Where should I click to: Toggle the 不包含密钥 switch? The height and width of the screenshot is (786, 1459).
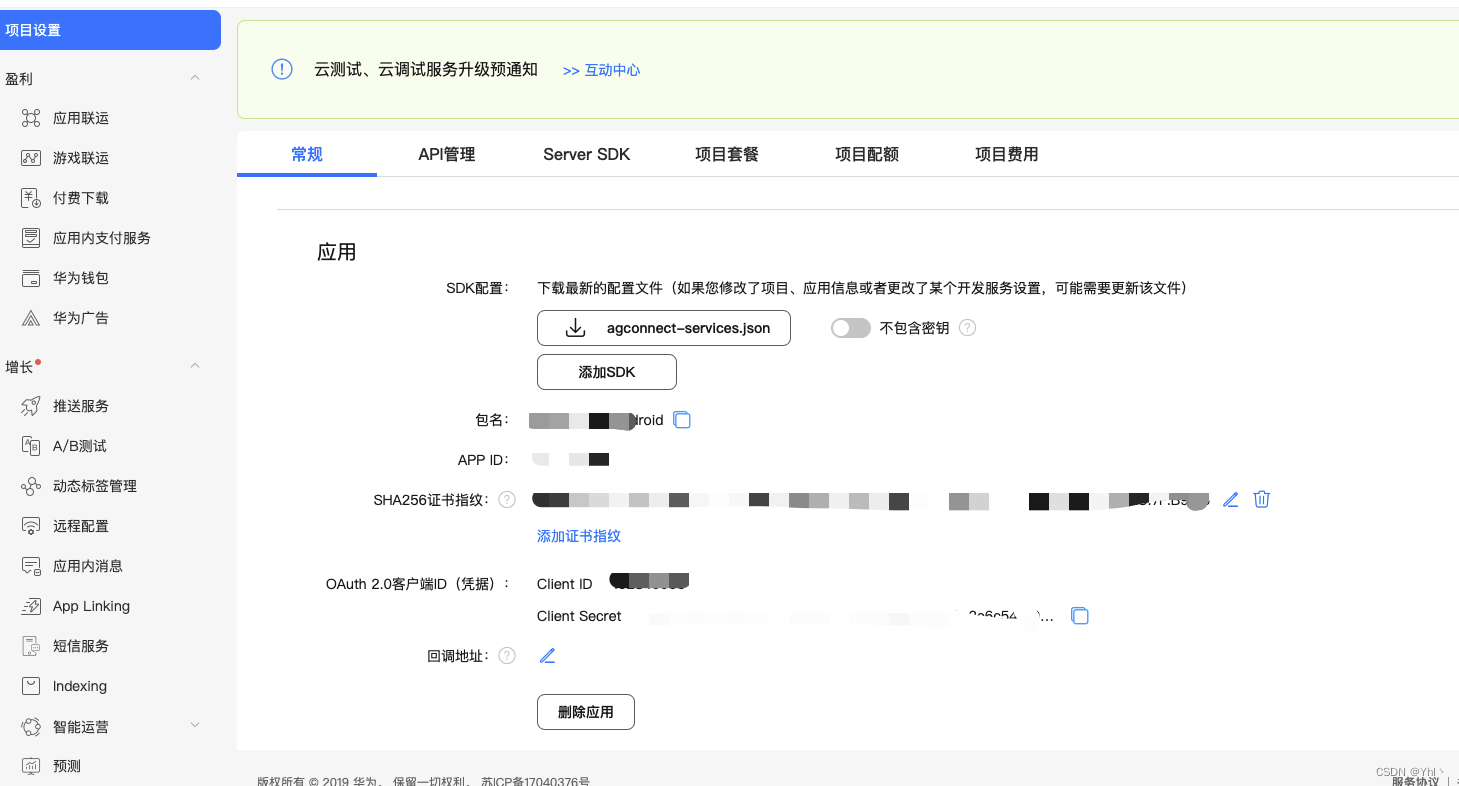tap(850, 327)
